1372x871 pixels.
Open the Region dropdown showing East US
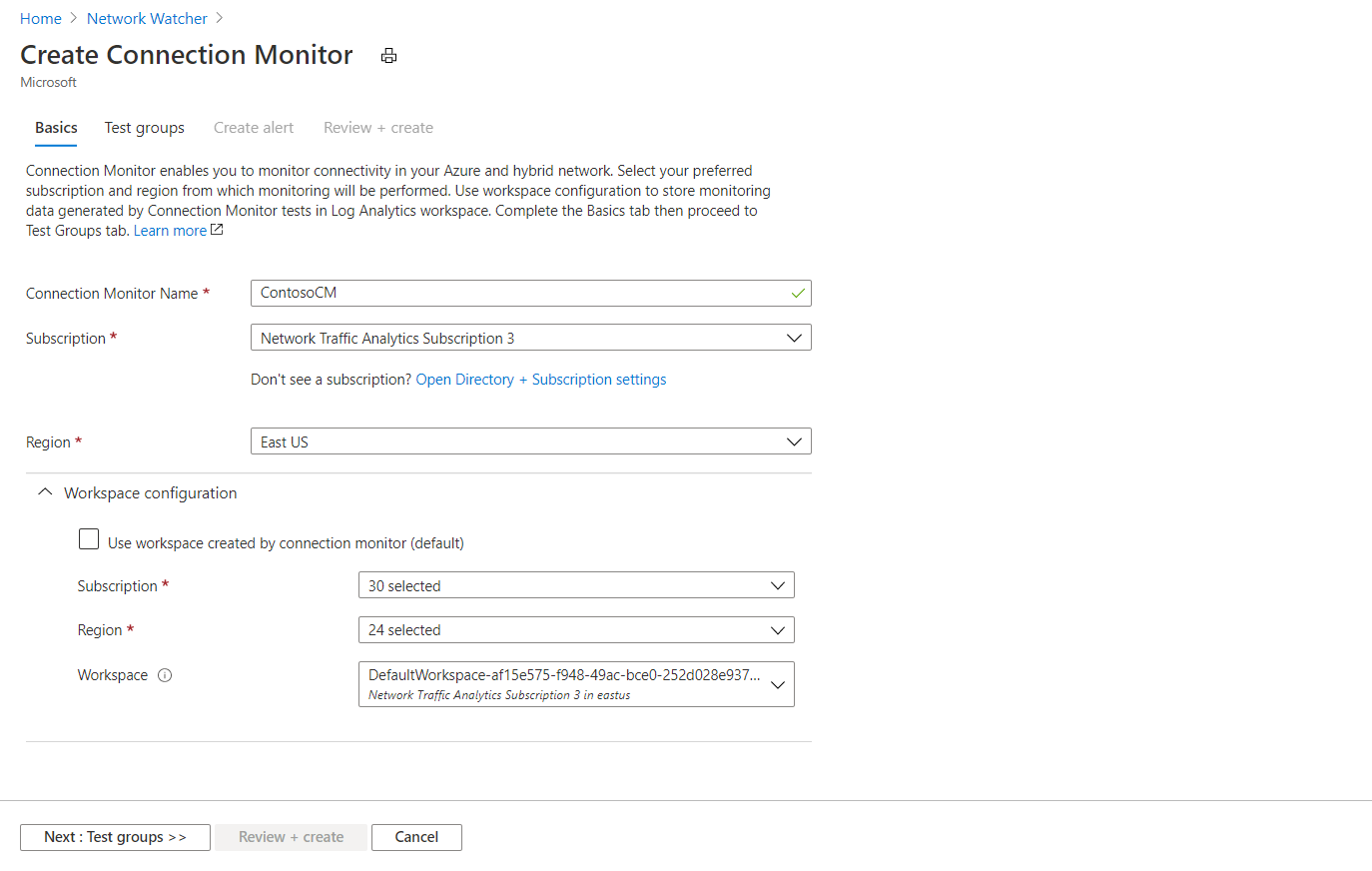pos(530,440)
